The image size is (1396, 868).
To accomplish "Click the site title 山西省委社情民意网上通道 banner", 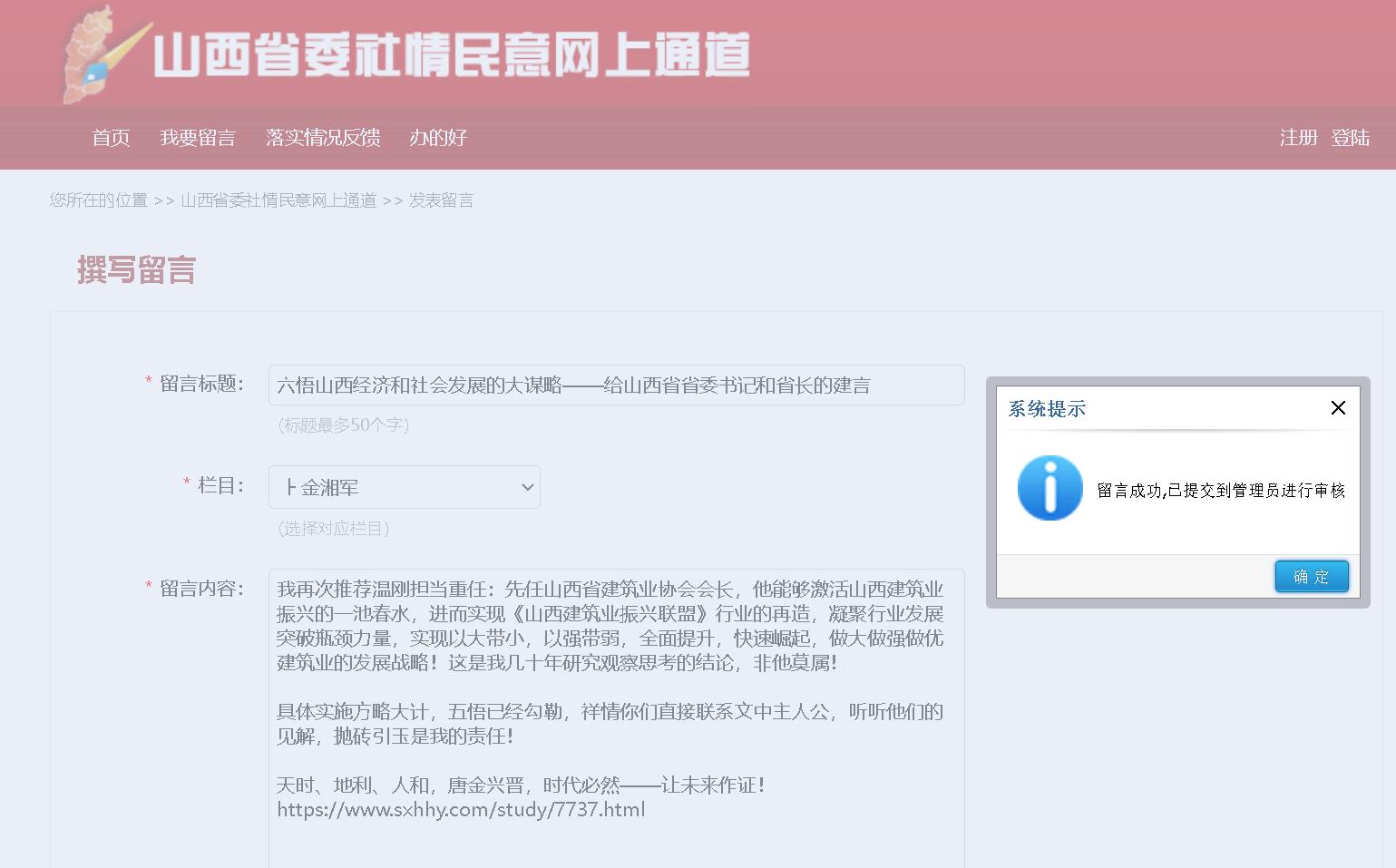I will point(452,54).
